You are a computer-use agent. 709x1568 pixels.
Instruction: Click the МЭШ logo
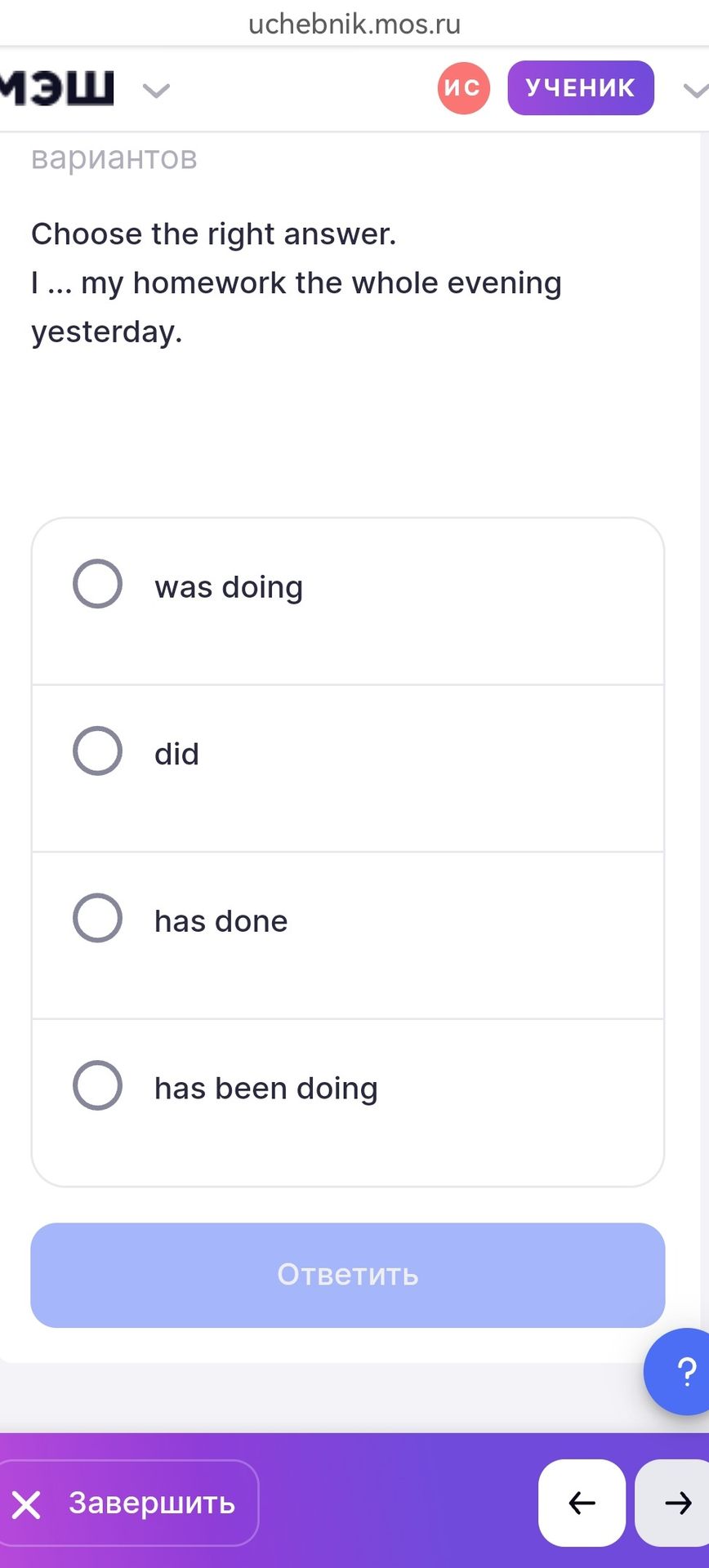[56, 88]
